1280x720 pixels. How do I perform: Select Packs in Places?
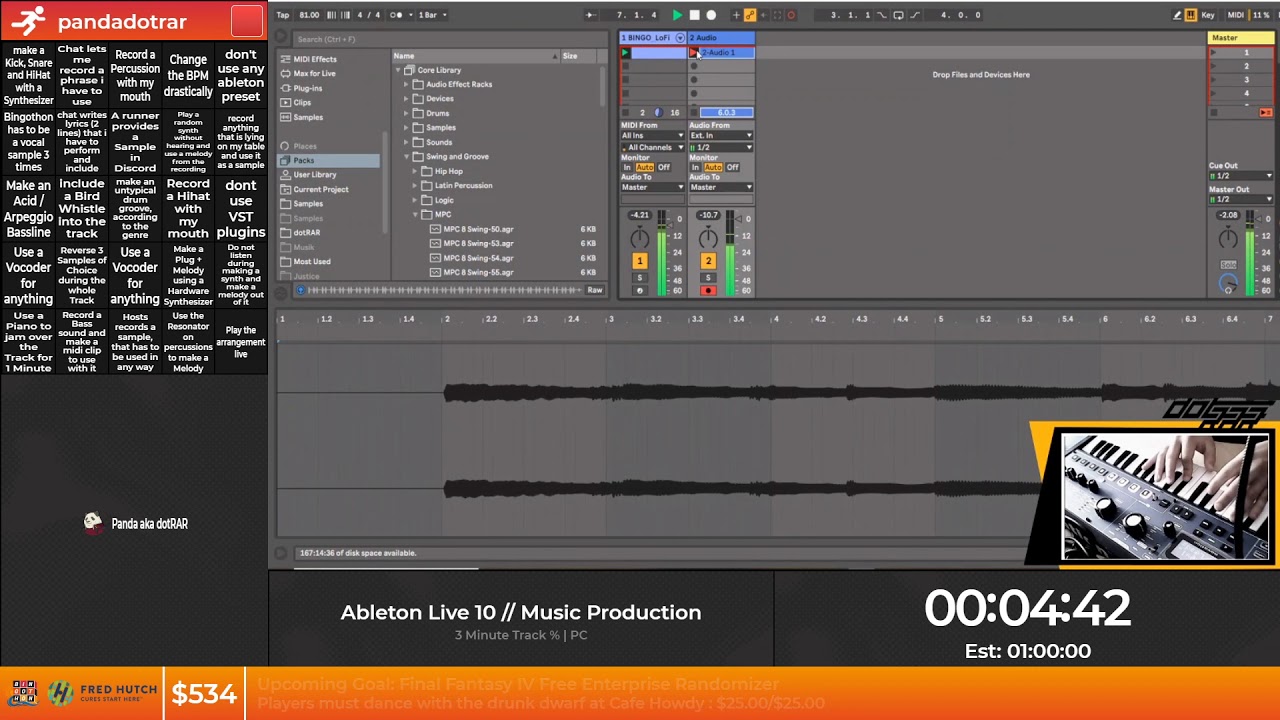330,160
